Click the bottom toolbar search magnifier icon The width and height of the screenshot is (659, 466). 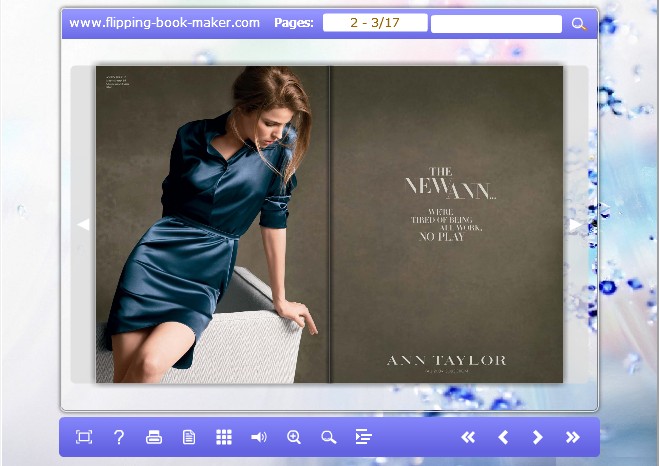(x=328, y=437)
